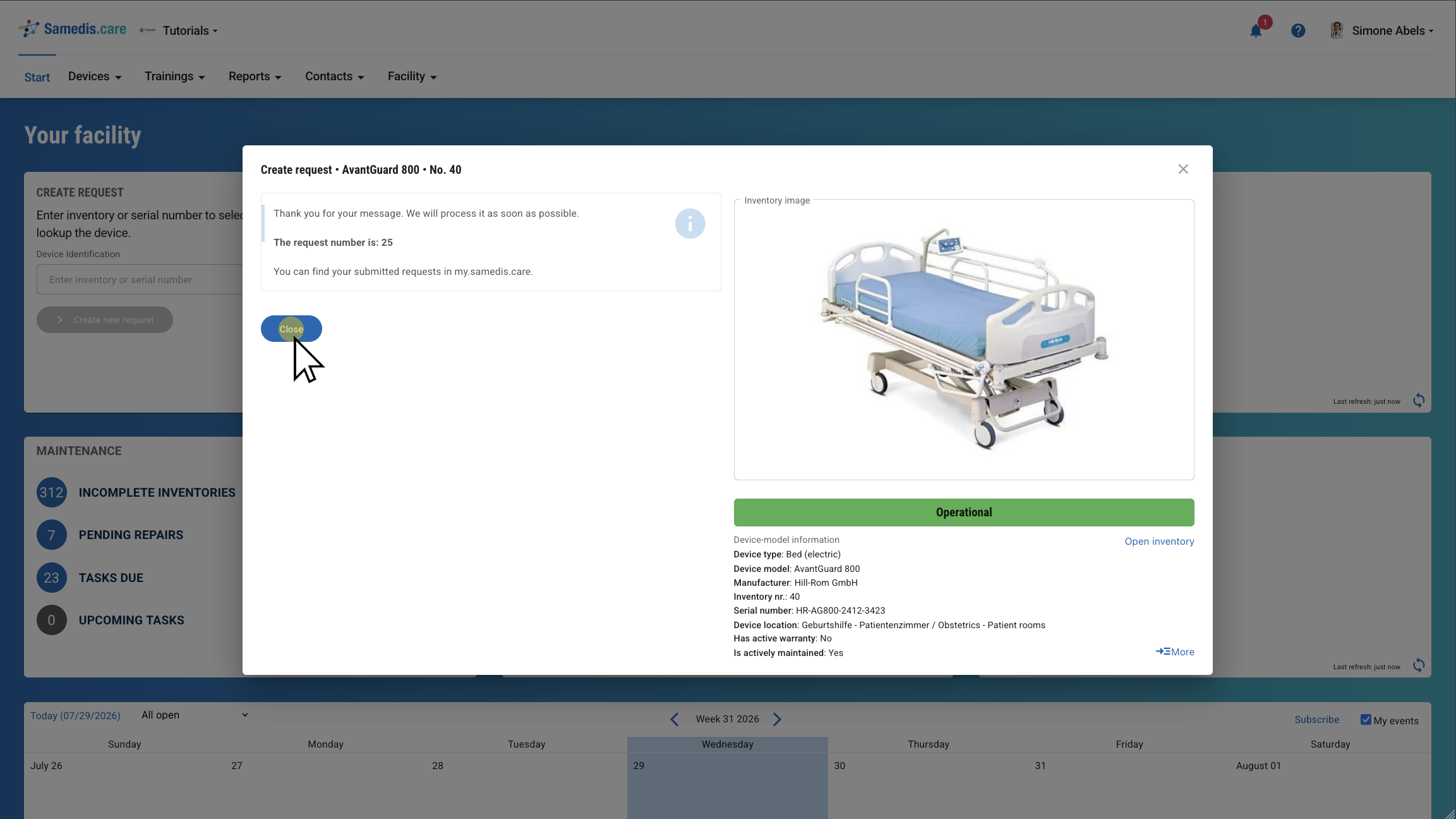
Task: Toggle the My events checkbox
Action: 1366,720
